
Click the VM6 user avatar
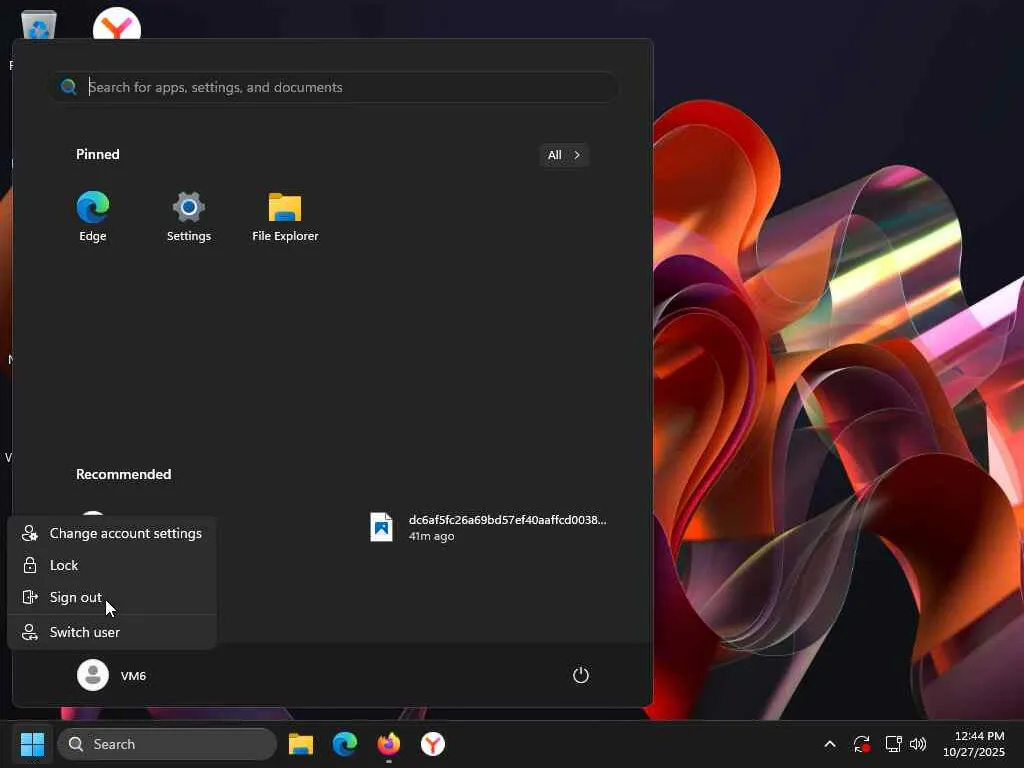[93, 675]
